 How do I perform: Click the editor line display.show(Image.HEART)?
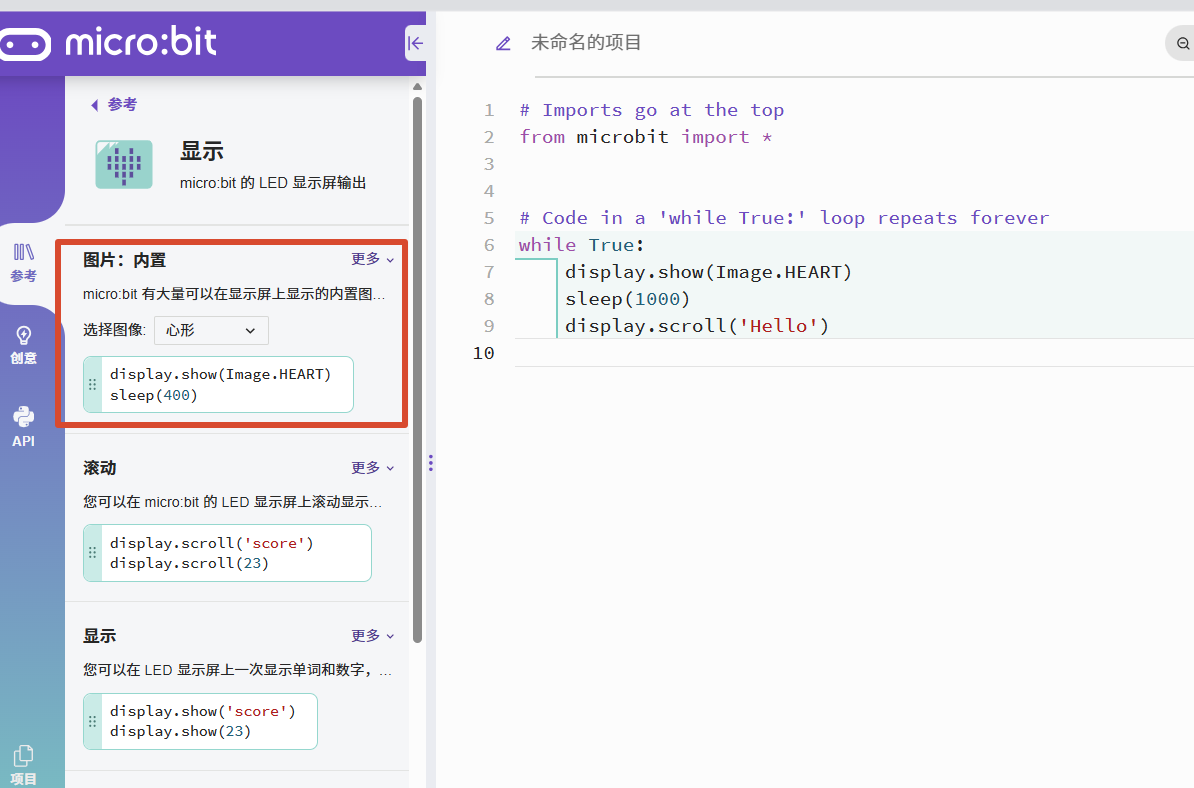(x=708, y=272)
